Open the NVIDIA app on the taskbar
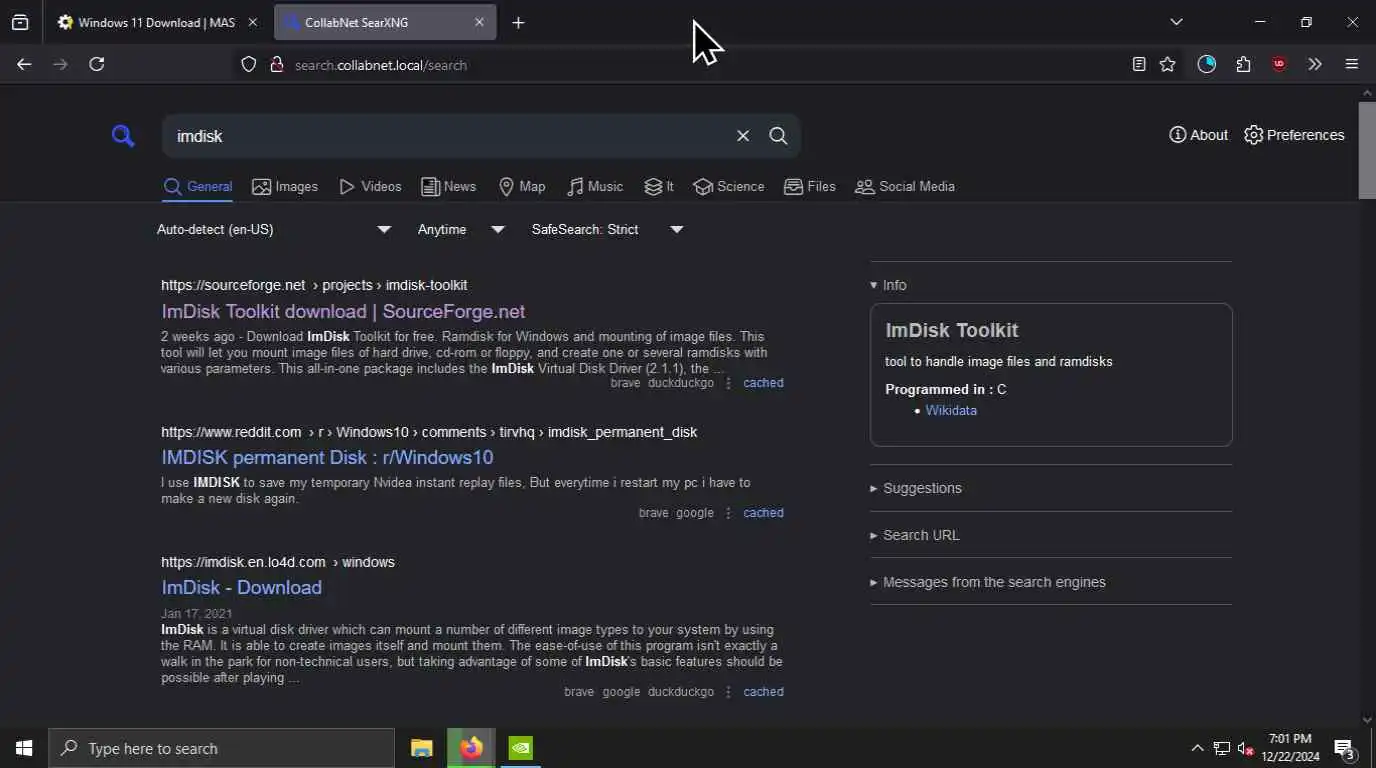This screenshot has height=768, width=1376. [x=520, y=748]
